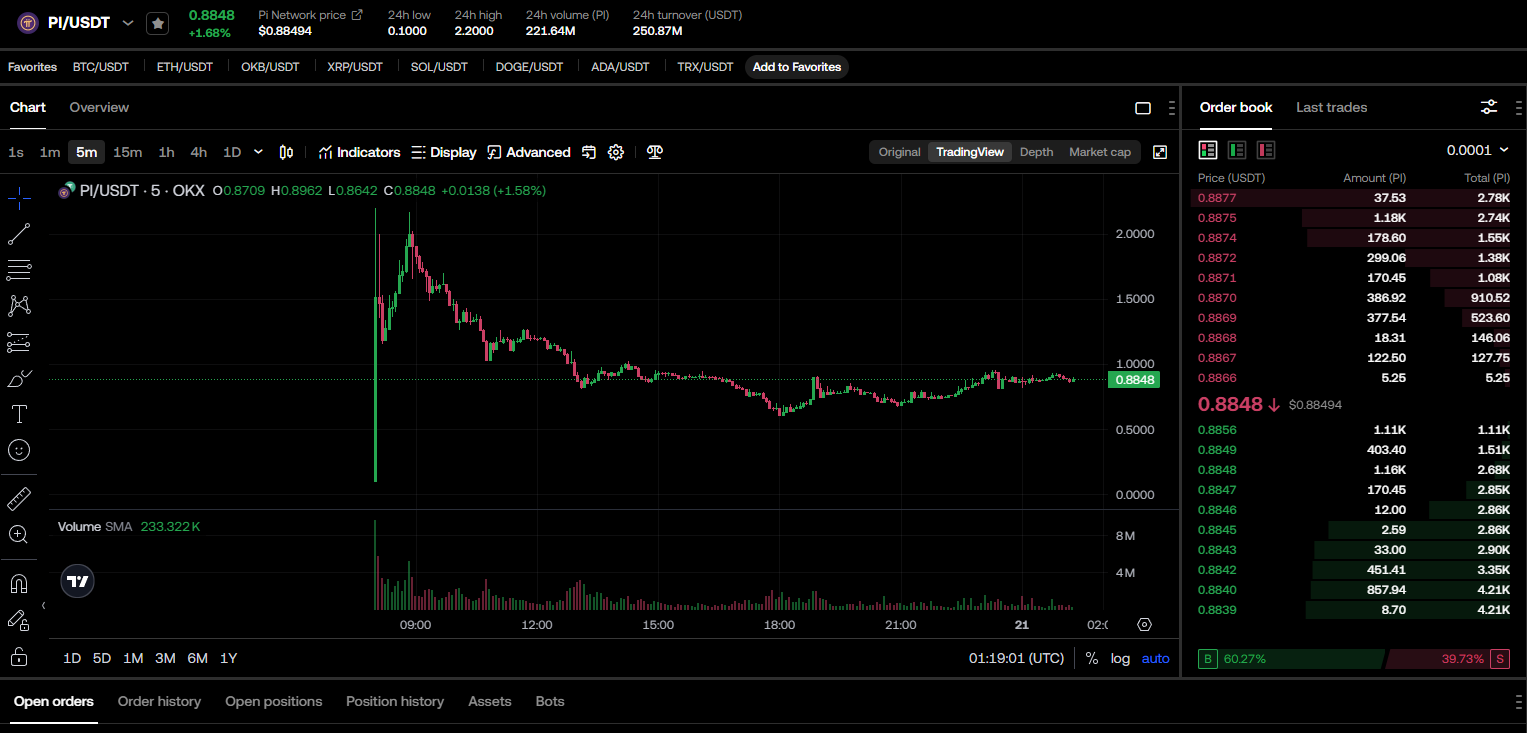
Task: Show sell orders only view
Action: pos(1266,150)
